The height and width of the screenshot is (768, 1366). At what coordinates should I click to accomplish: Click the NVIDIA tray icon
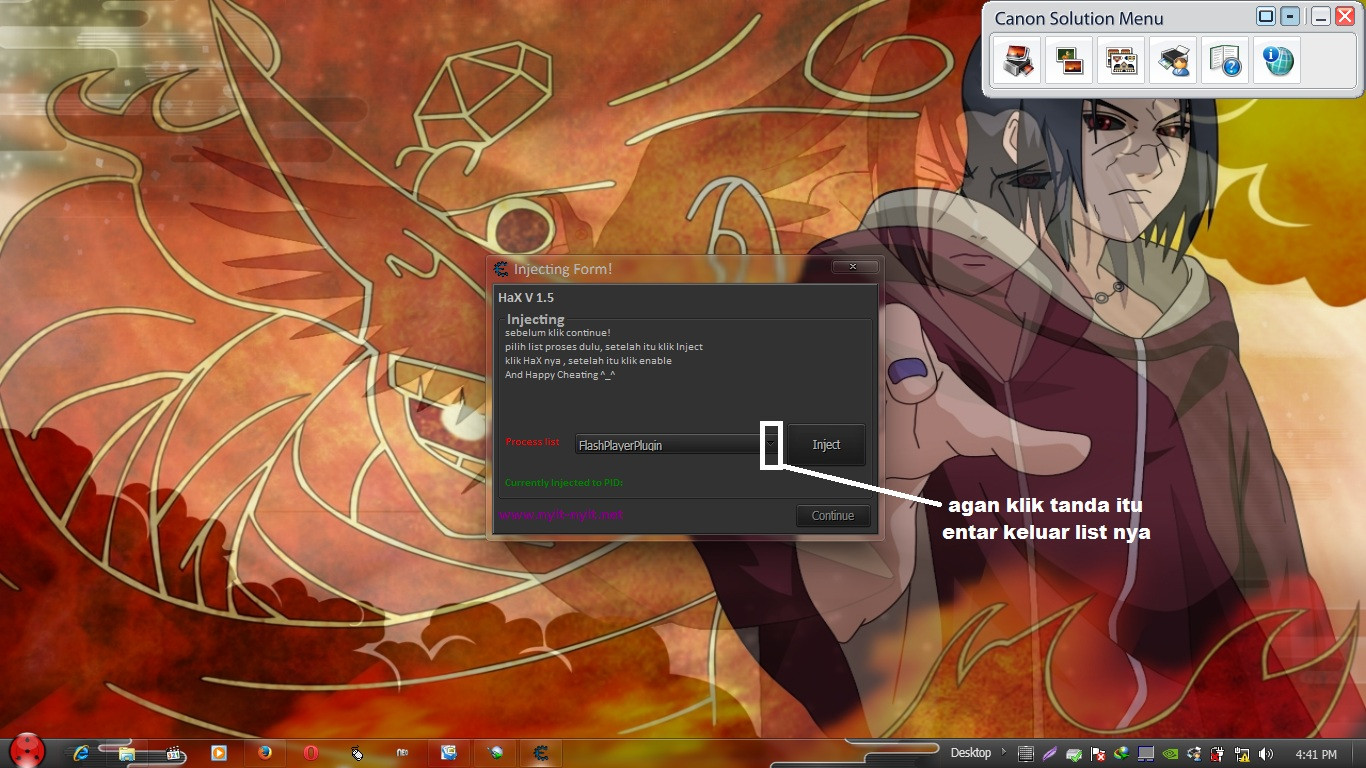[1170, 754]
